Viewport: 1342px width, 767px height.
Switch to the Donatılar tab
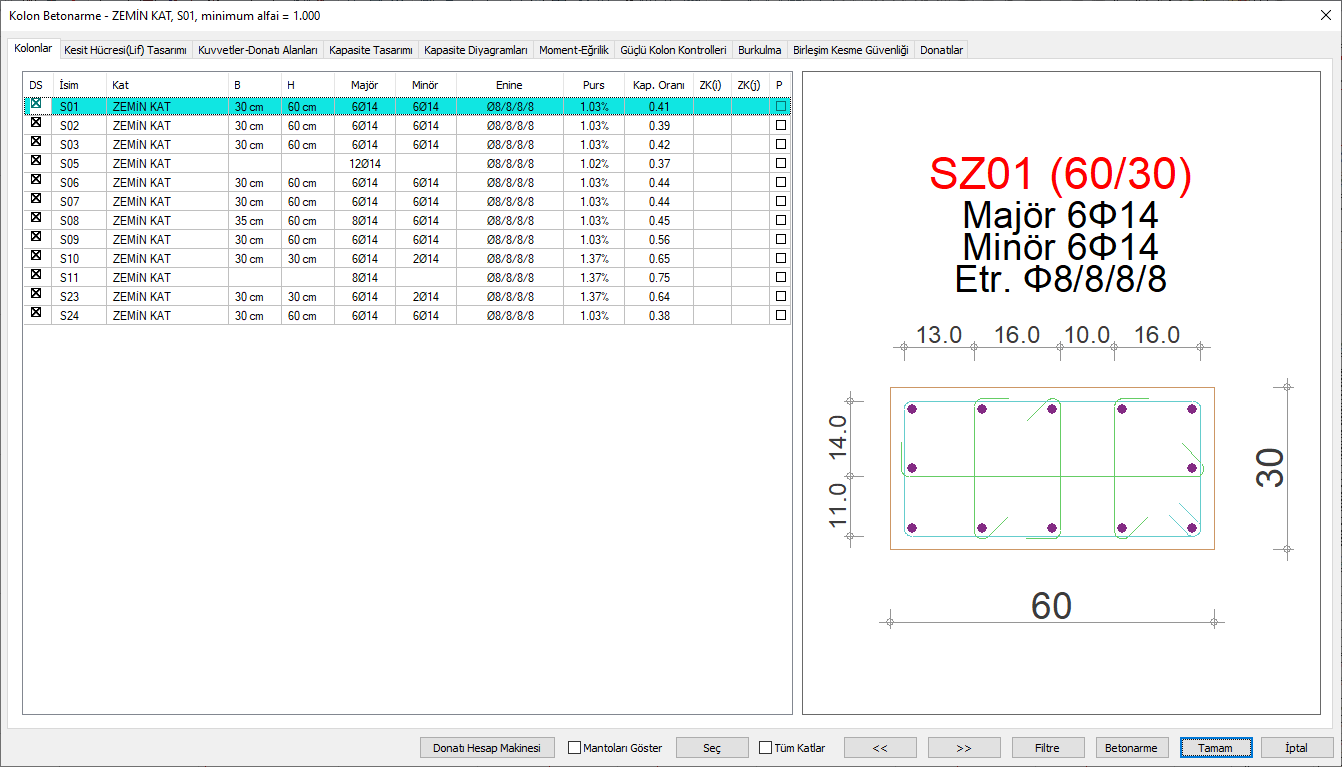[941, 49]
